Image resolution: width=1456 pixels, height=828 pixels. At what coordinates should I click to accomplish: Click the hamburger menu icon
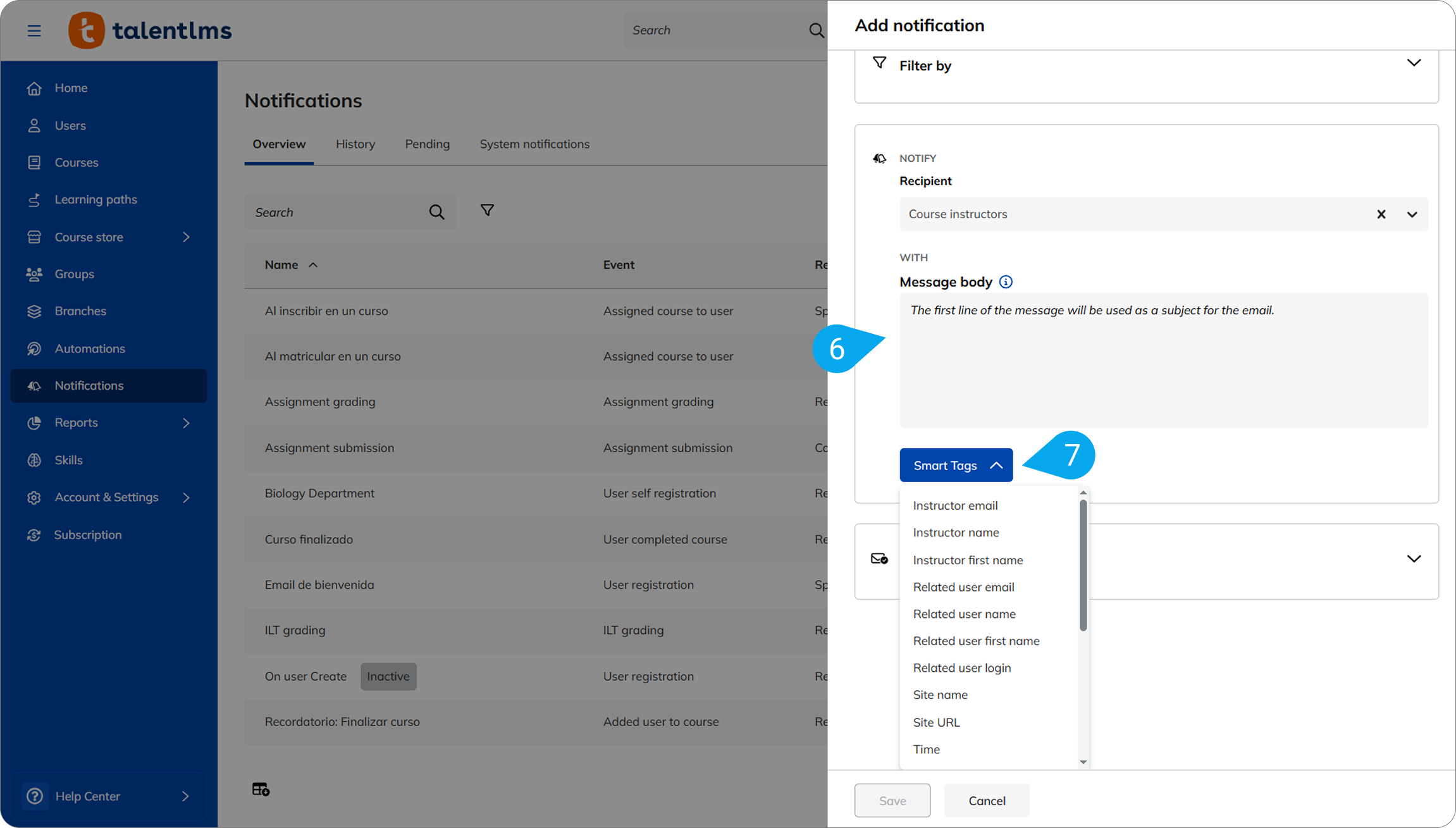(x=34, y=30)
